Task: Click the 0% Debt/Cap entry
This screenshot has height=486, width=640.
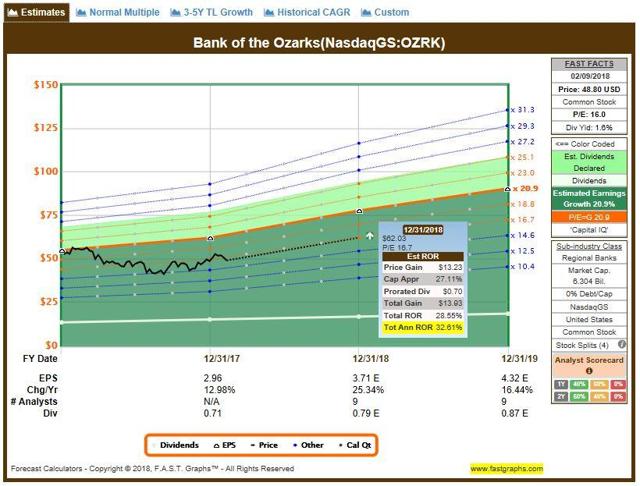Action: click(589, 294)
